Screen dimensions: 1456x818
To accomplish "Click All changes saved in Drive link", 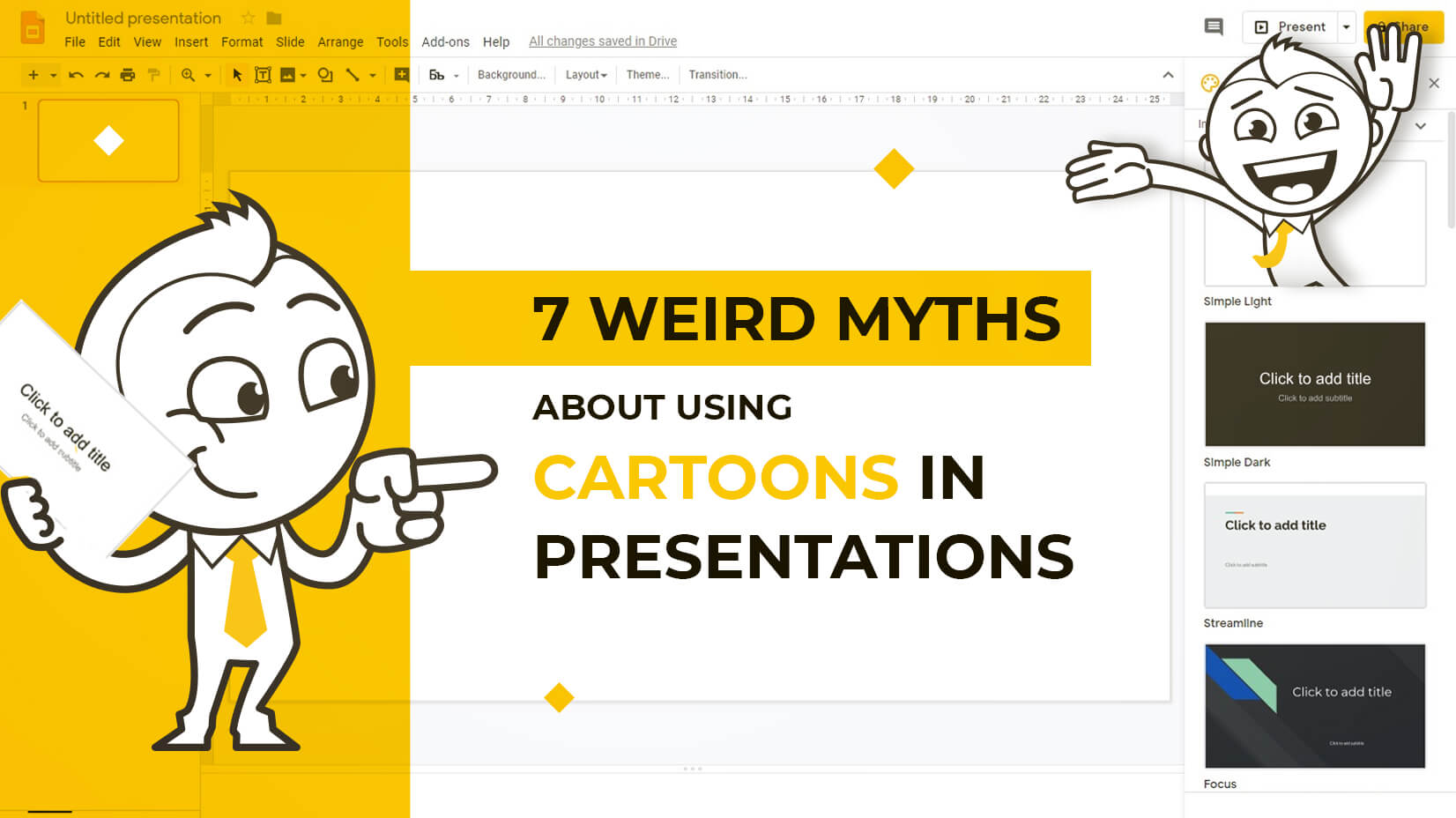I will (x=603, y=41).
